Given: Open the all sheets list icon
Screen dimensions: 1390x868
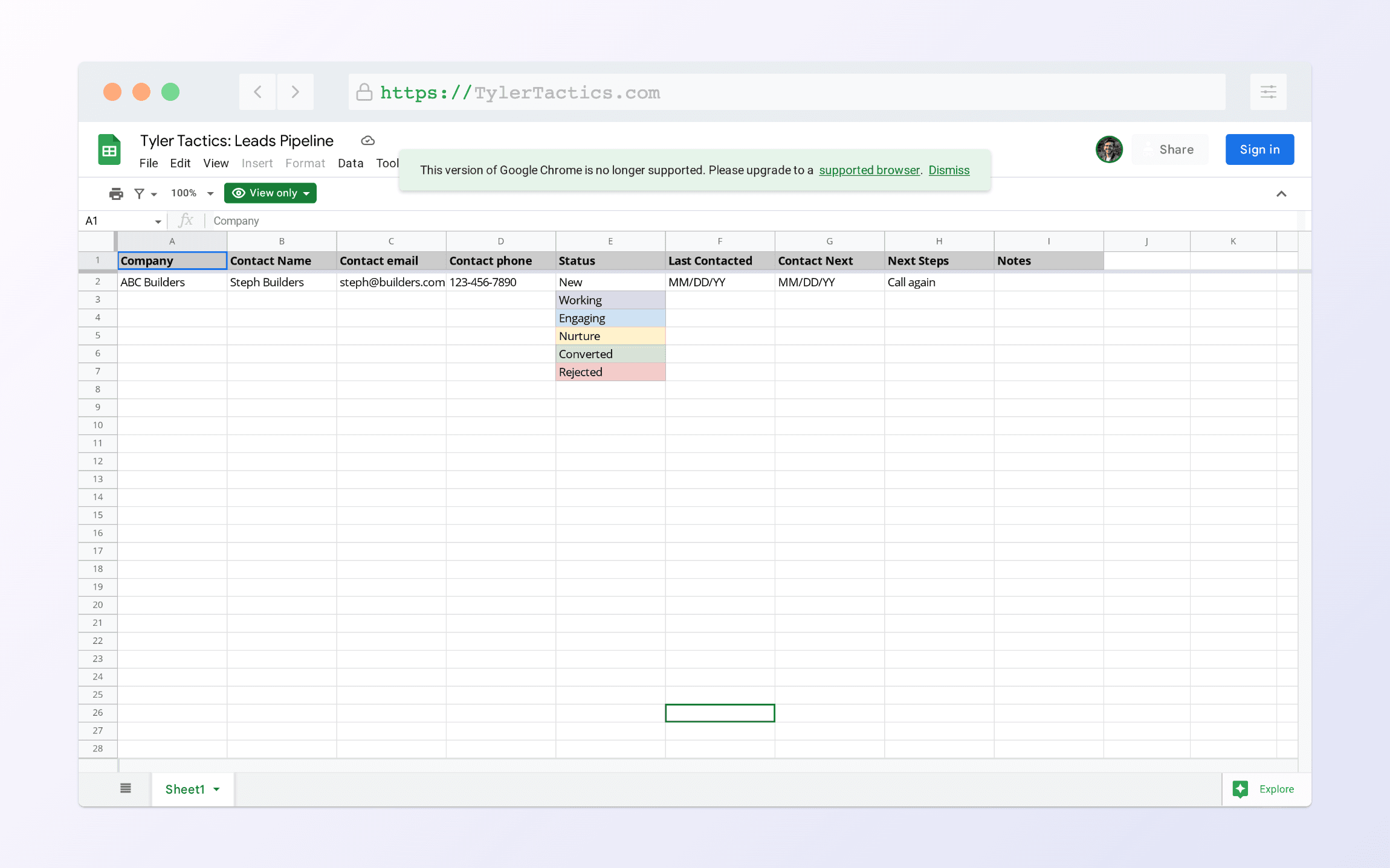Looking at the screenshot, I should tap(126, 788).
